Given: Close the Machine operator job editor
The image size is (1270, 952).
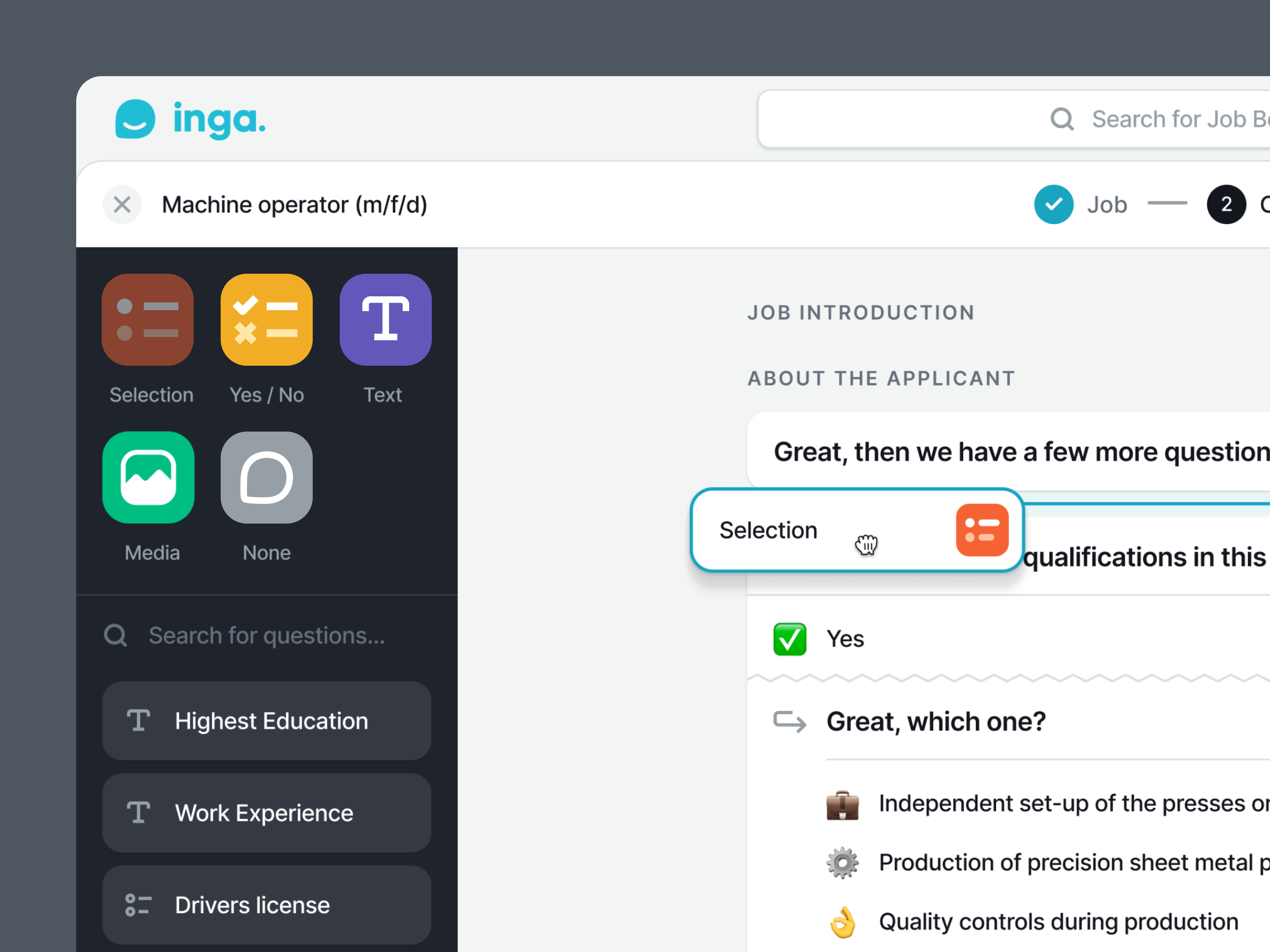Looking at the screenshot, I should click(122, 204).
